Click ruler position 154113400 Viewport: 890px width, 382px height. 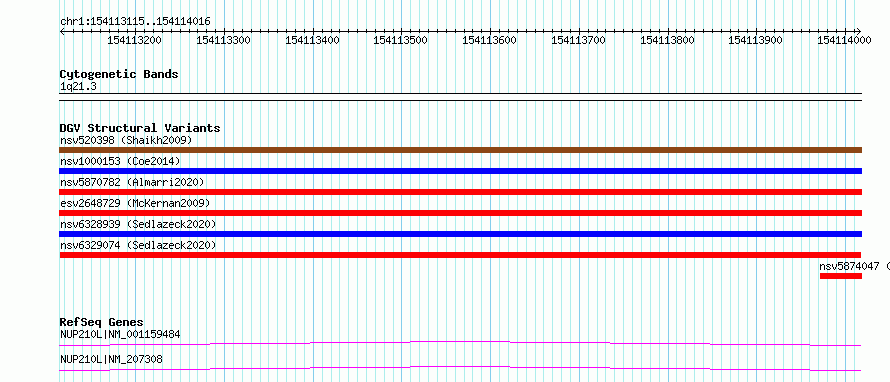(x=312, y=40)
